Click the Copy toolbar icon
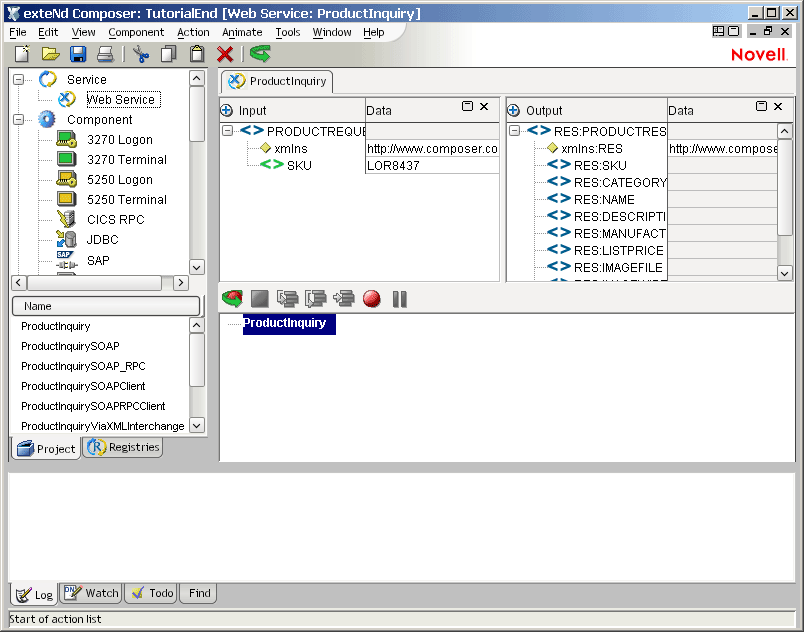The height and width of the screenshot is (632, 804). [x=169, y=54]
